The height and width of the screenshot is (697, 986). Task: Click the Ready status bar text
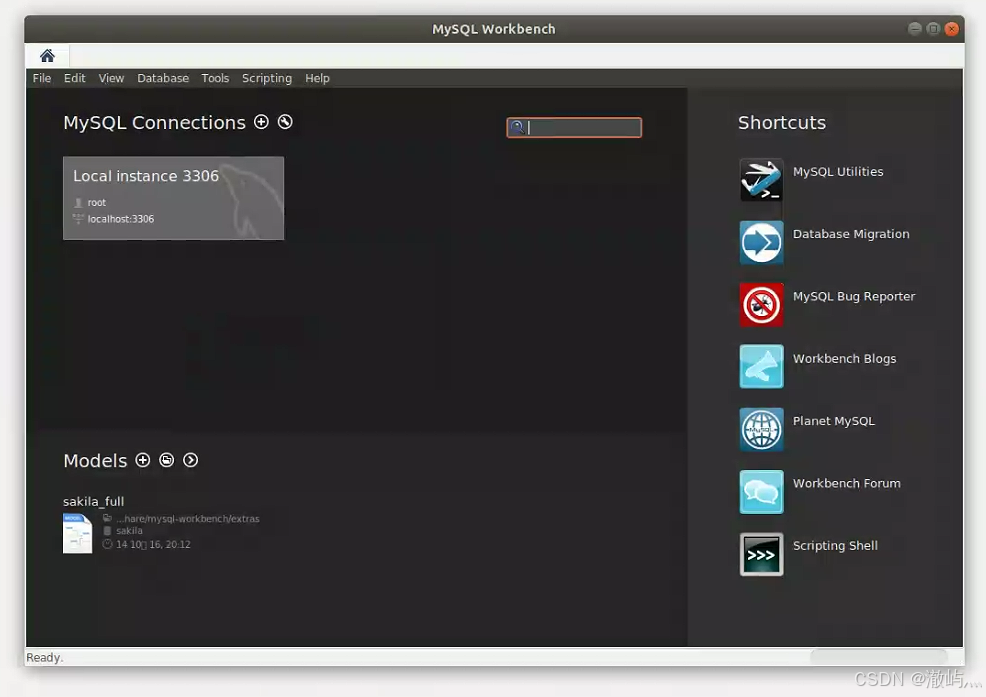pos(45,657)
